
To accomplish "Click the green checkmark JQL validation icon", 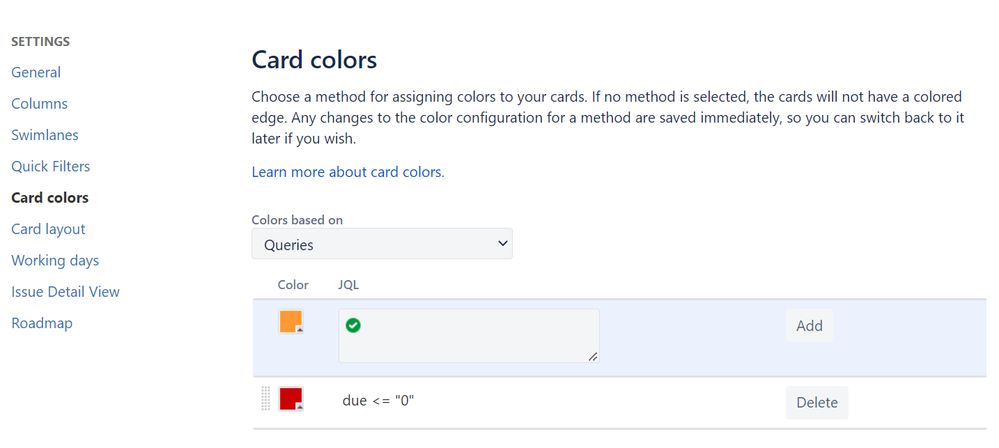I will coord(353,325).
